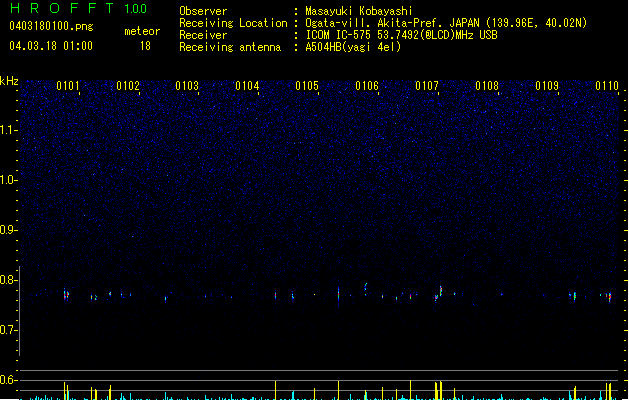Select the Ogata-vill. Akita-Pref. JAPAN location text
The height and width of the screenshot is (400, 629).
446,23
